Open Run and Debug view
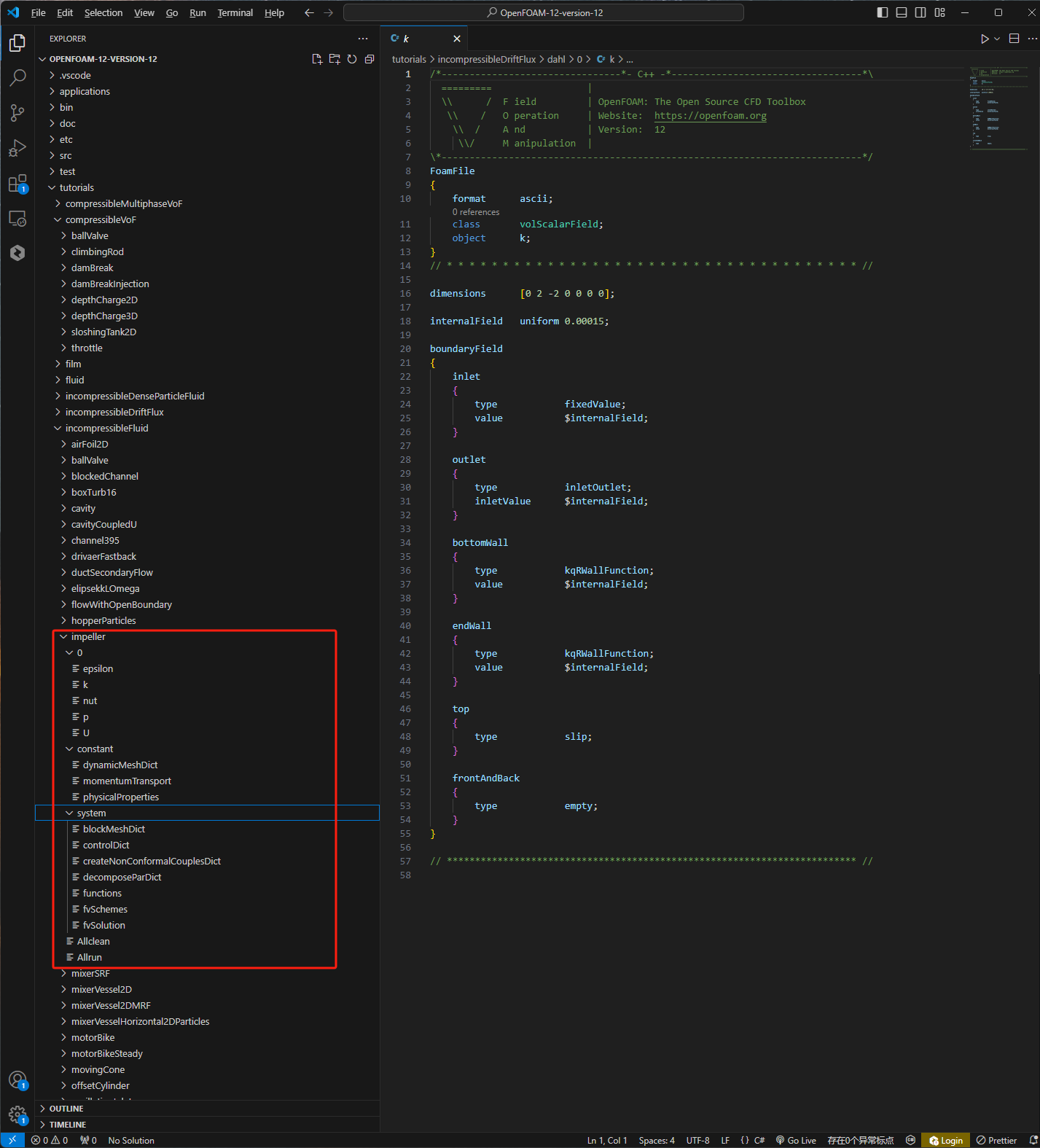Viewport: 1040px width, 1148px height. pos(17,148)
